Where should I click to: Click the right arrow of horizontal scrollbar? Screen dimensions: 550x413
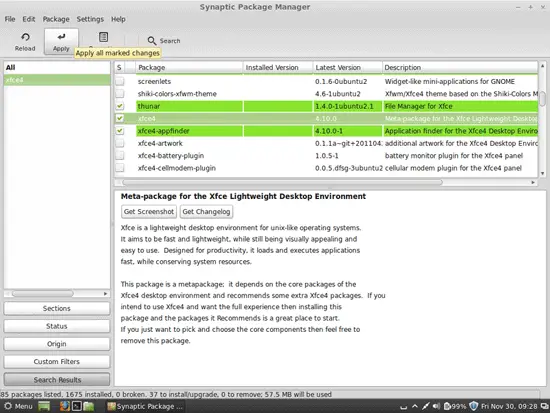[x=533, y=182]
